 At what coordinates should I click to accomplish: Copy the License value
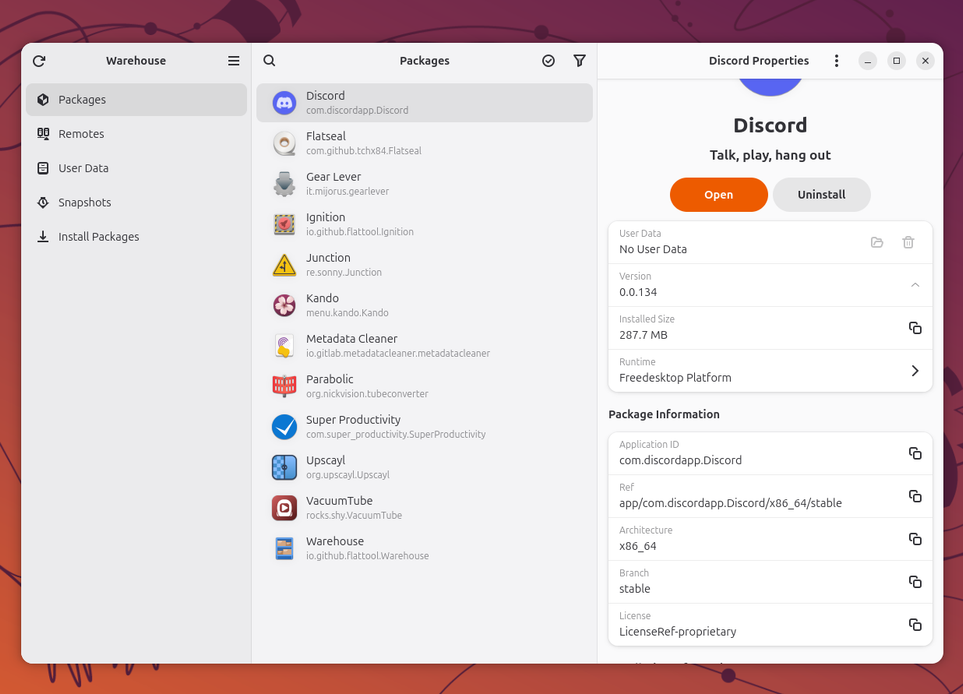pyautogui.click(x=915, y=625)
